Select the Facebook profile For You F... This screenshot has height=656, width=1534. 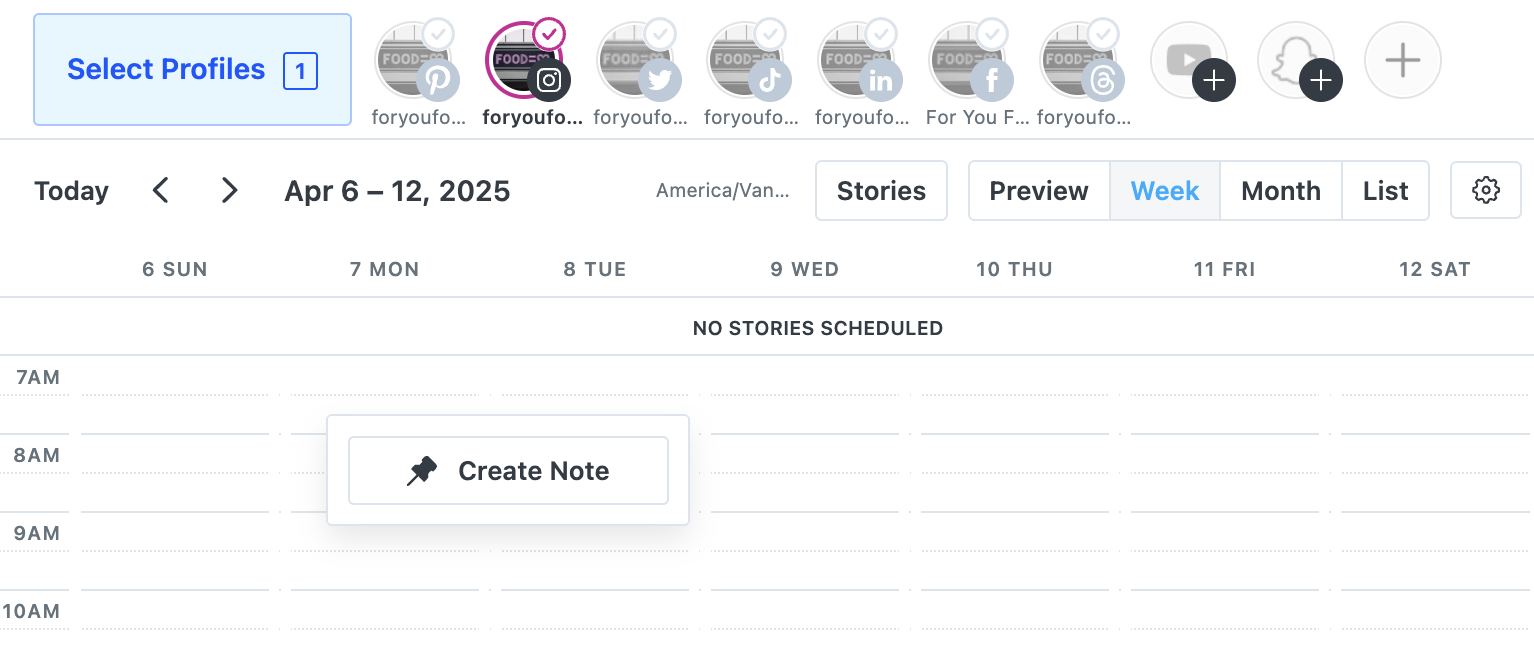[x=968, y=61]
